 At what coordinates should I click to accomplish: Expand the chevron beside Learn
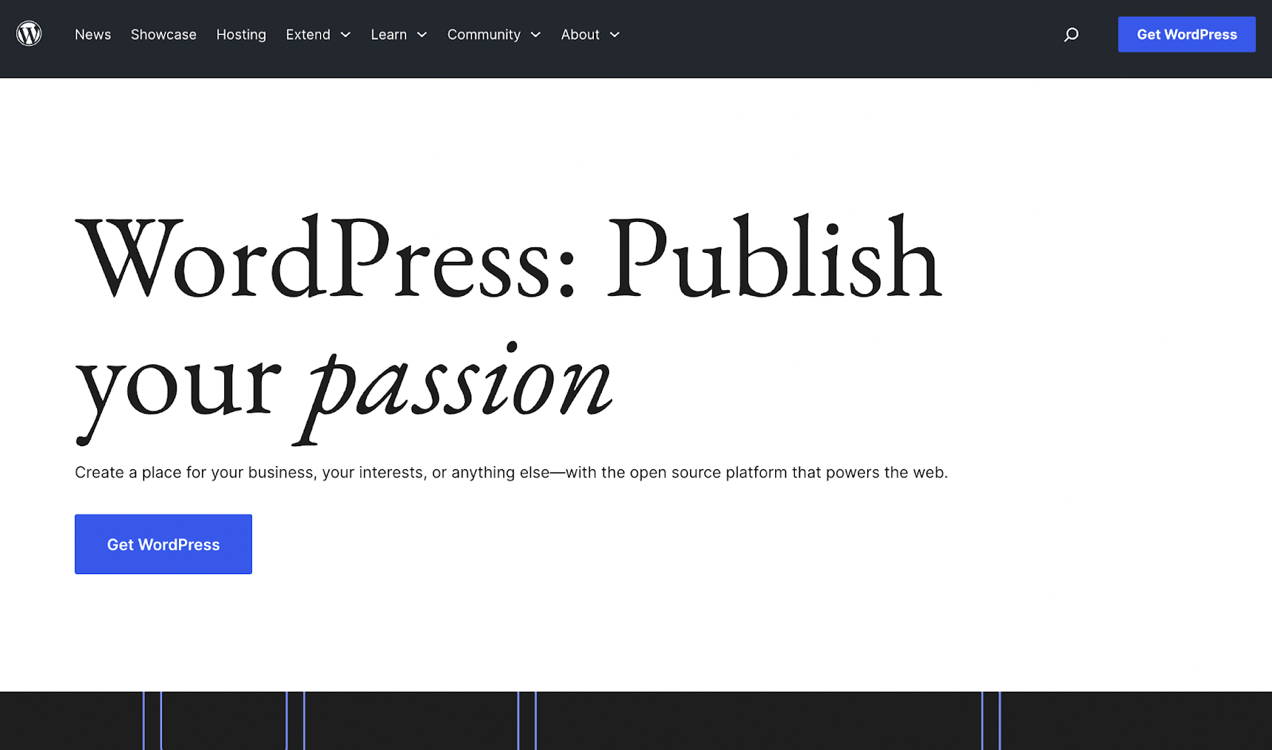point(422,35)
